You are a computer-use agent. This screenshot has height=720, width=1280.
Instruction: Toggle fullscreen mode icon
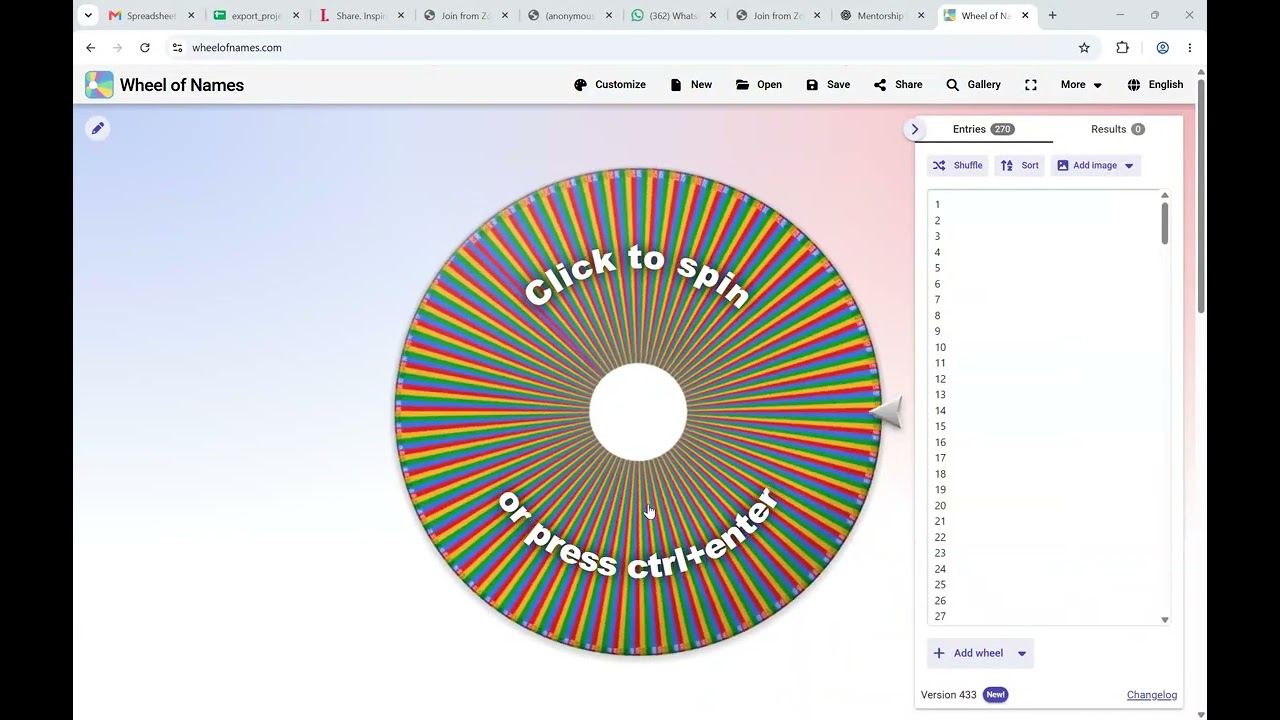(x=1031, y=85)
